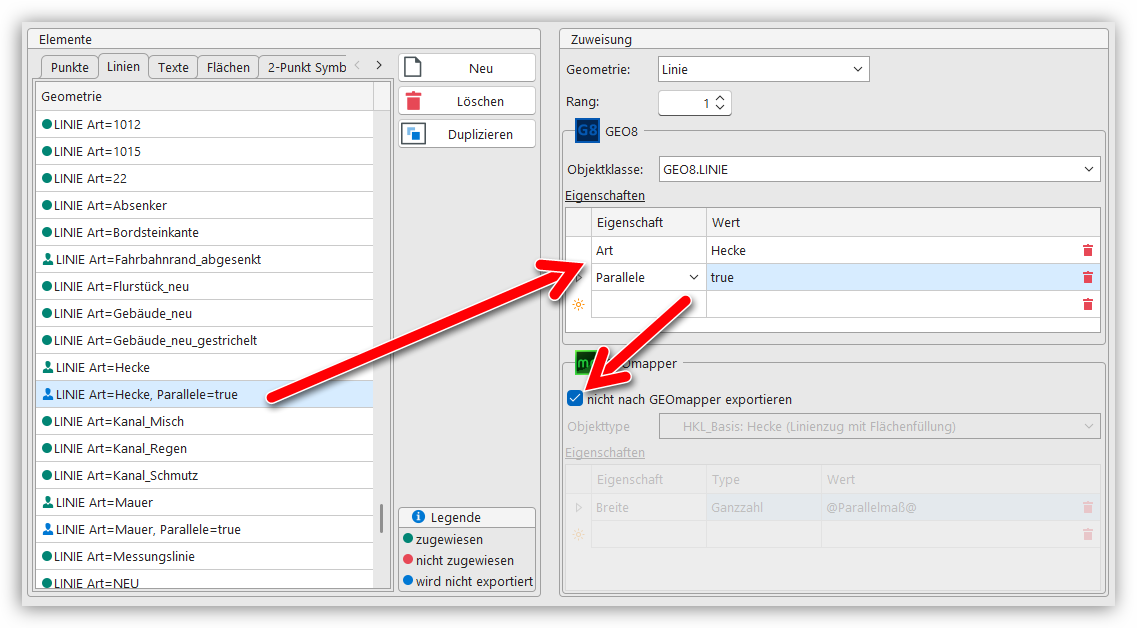Click the person icon beside LINIE Art=Mauer

point(47,502)
